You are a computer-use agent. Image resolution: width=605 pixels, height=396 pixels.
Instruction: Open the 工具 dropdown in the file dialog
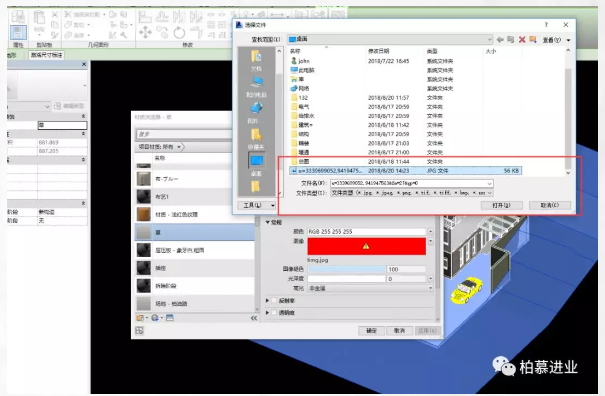coord(257,205)
